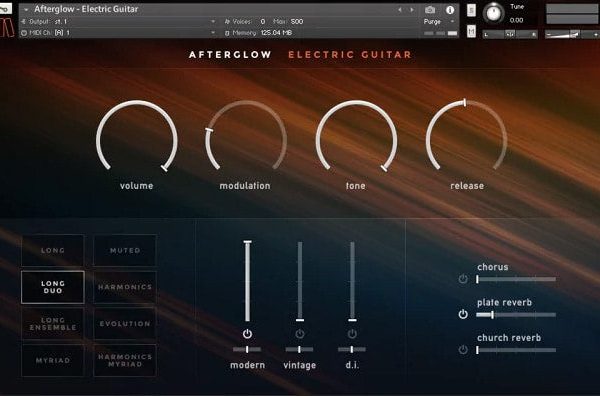Select the HARMONICS MYRIAD articulation
Screen dimensions: 600x396
[x=125, y=360]
